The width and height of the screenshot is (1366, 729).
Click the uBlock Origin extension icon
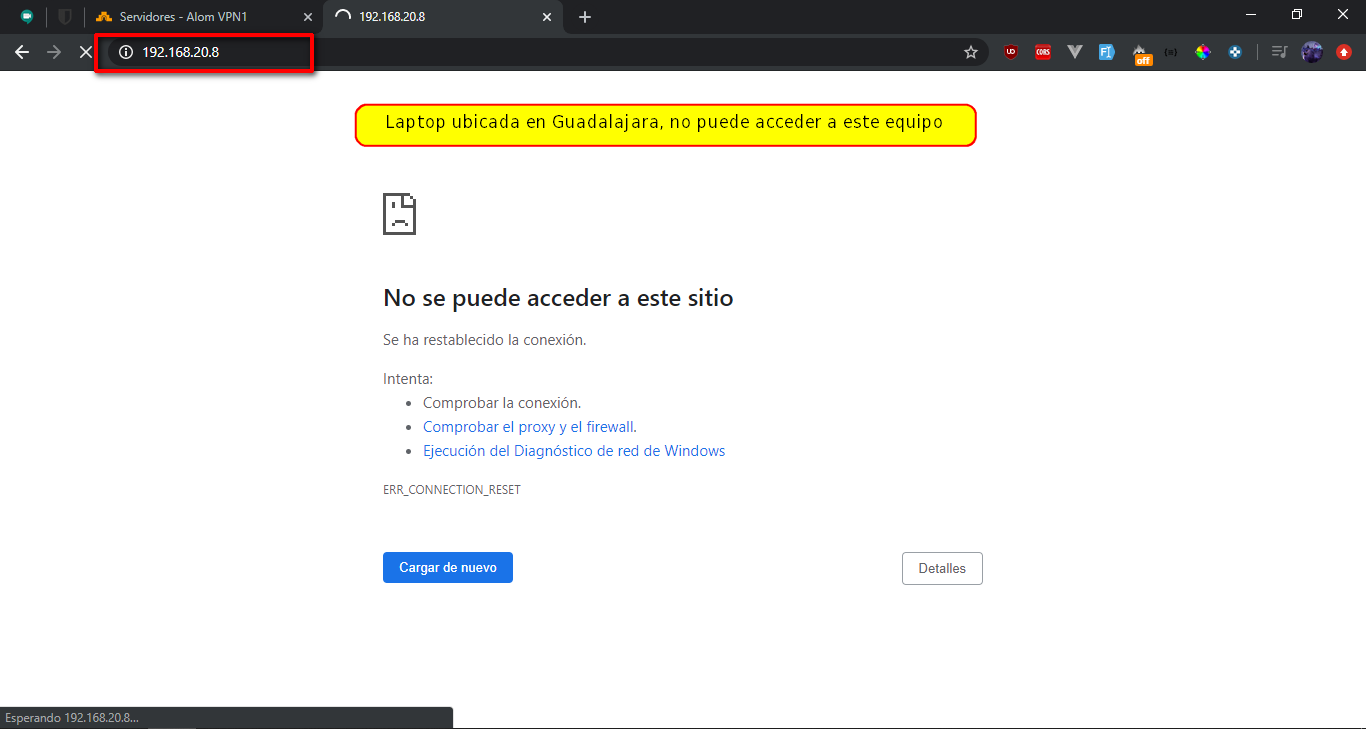(x=1011, y=52)
